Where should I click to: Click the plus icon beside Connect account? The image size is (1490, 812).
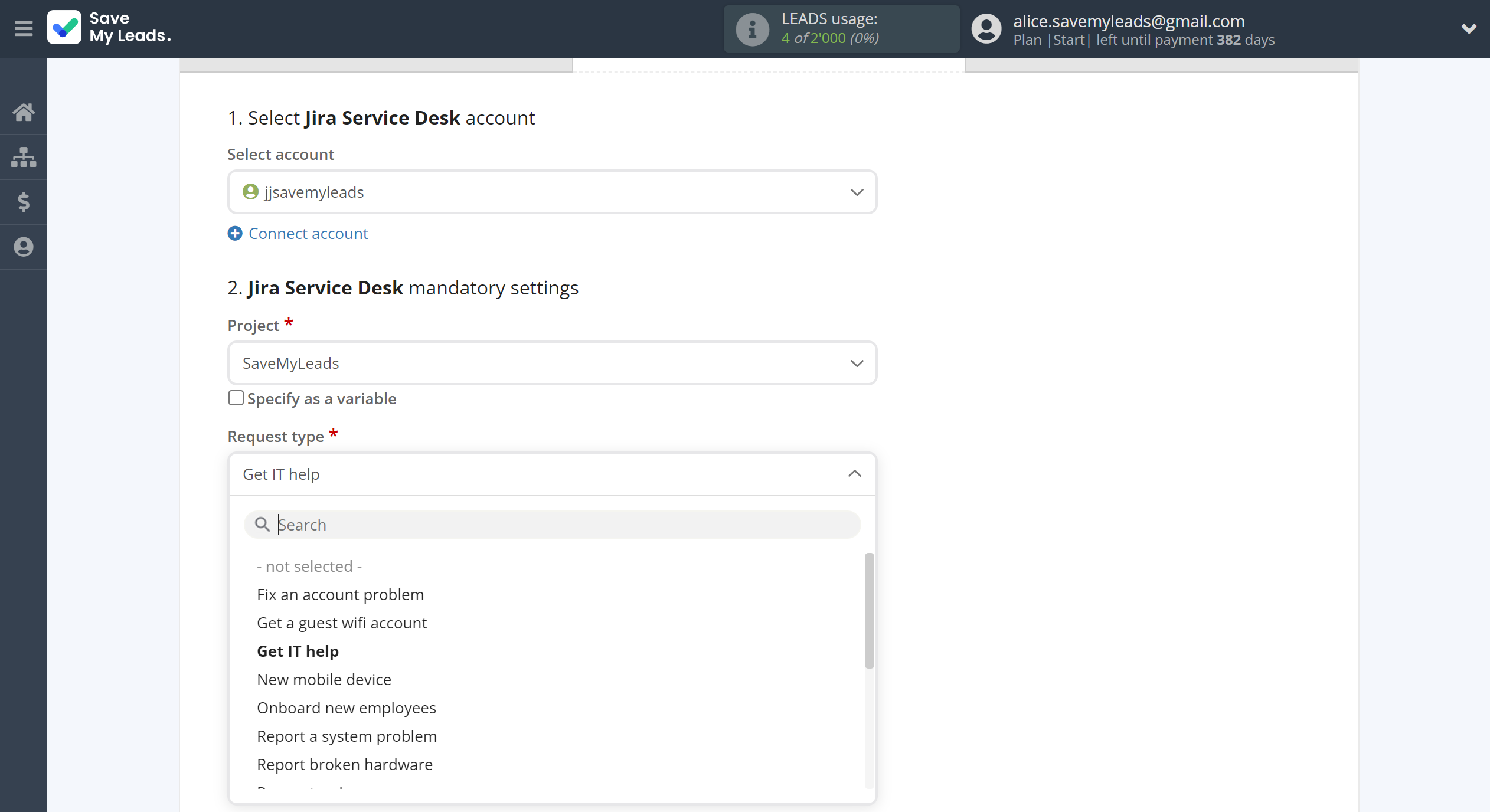point(235,234)
